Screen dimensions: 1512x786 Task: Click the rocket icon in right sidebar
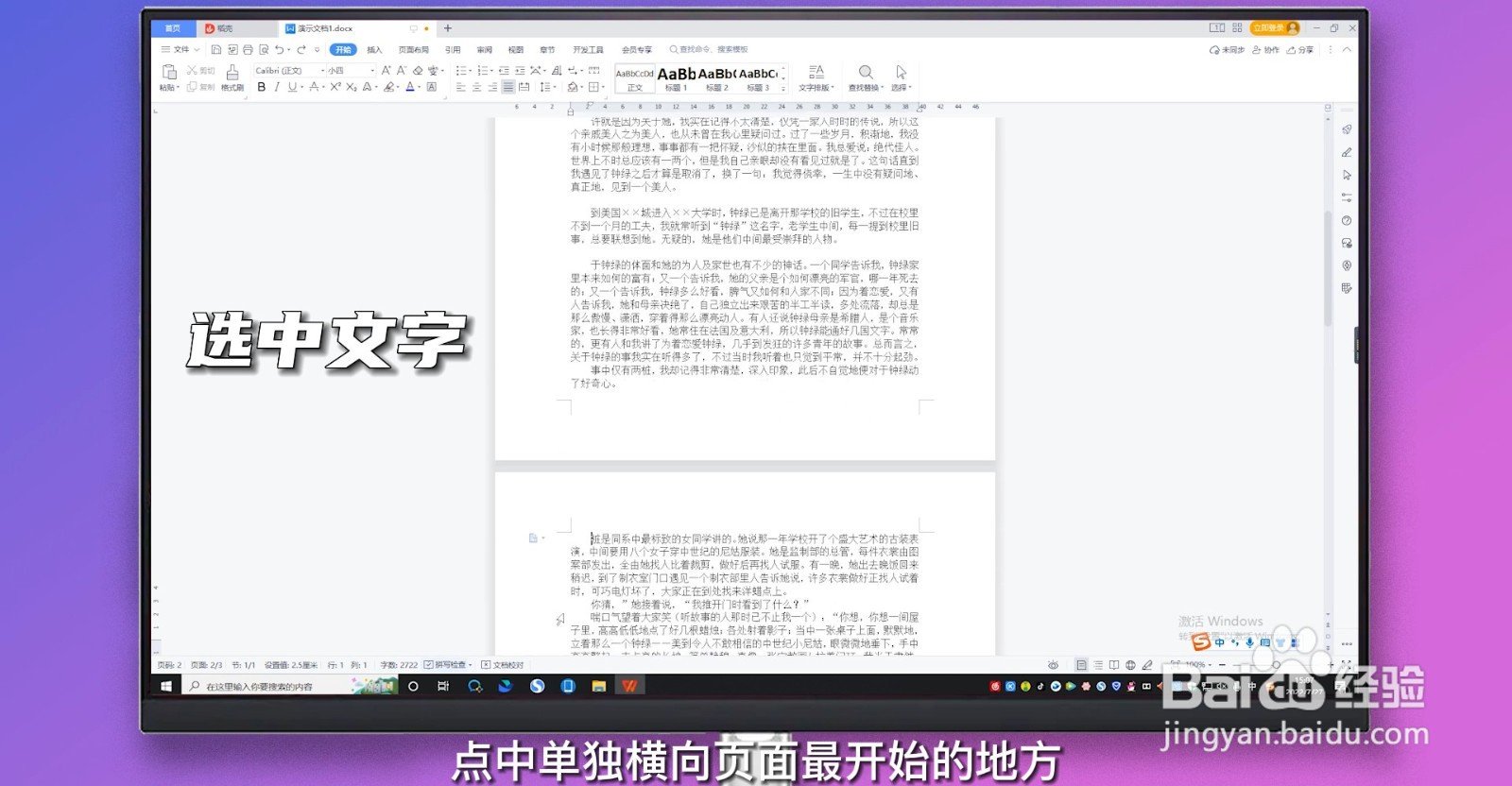1347,129
